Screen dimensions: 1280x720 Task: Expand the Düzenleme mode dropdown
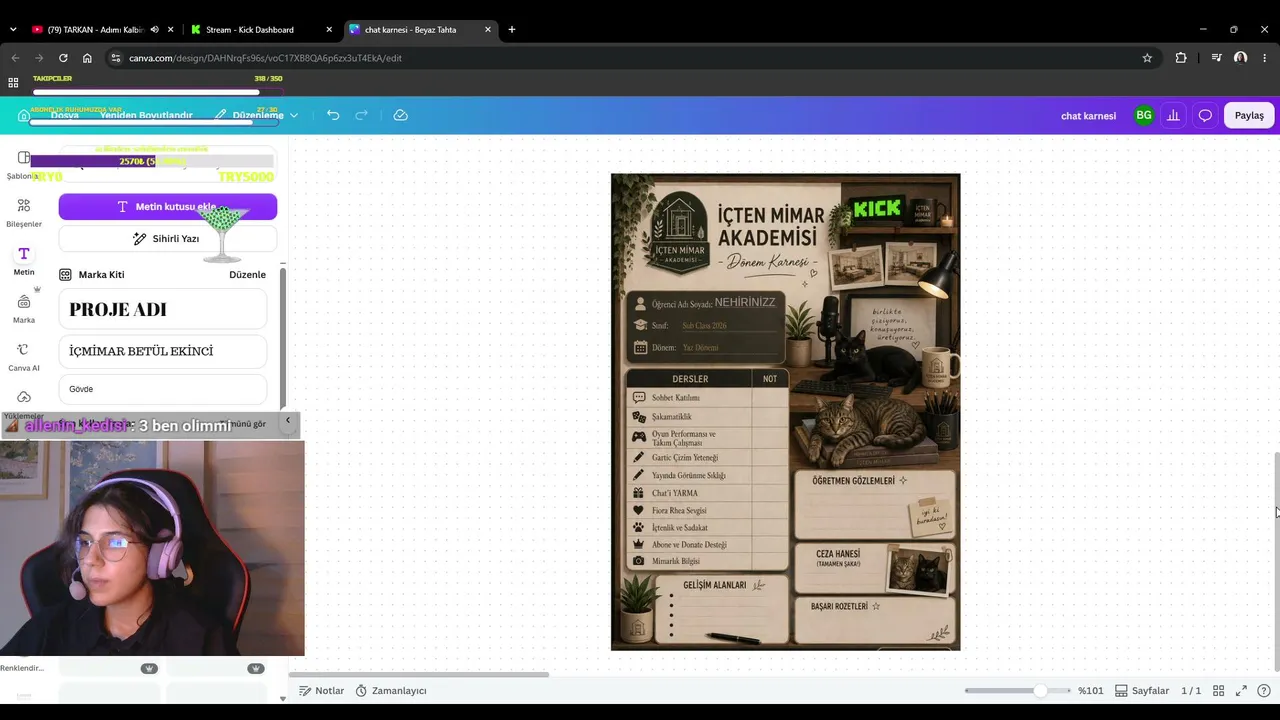pos(256,115)
